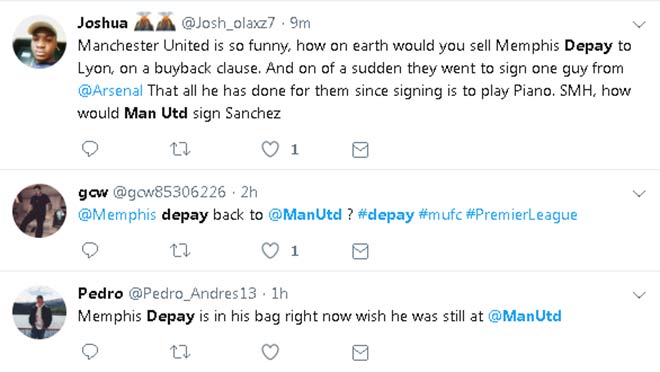The height and width of the screenshot is (372, 660).
Task: Retweet Joshua's Memphis Depay tweet
Action: tap(180, 149)
